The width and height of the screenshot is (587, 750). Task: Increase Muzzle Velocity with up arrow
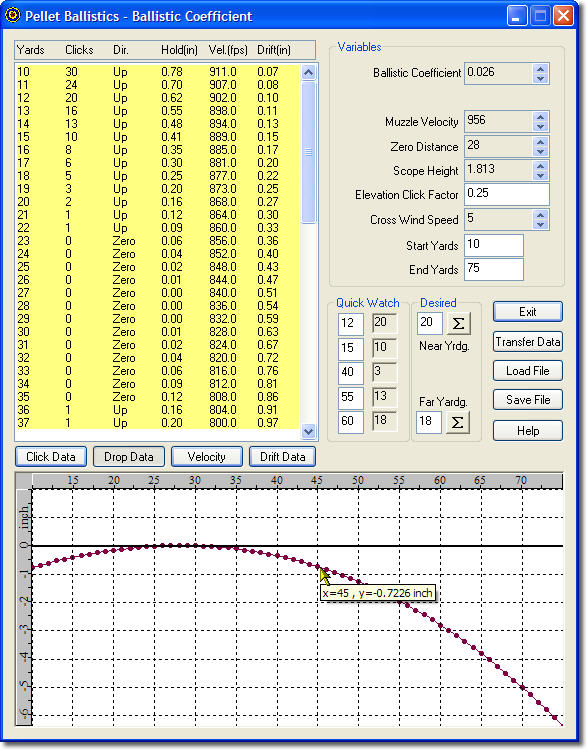pyautogui.click(x=541, y=117)
